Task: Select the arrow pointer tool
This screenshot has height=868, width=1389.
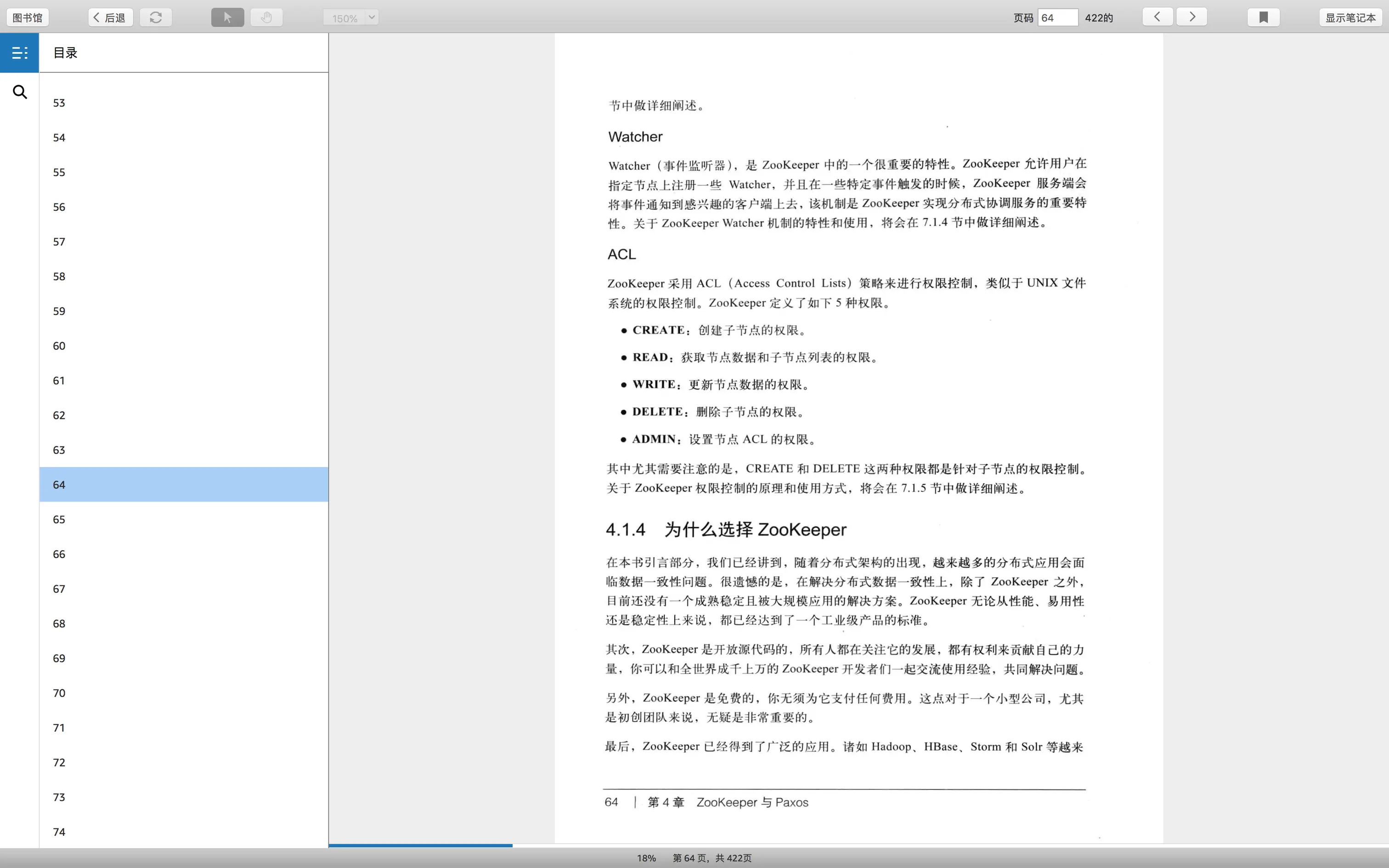Action: 227,17
